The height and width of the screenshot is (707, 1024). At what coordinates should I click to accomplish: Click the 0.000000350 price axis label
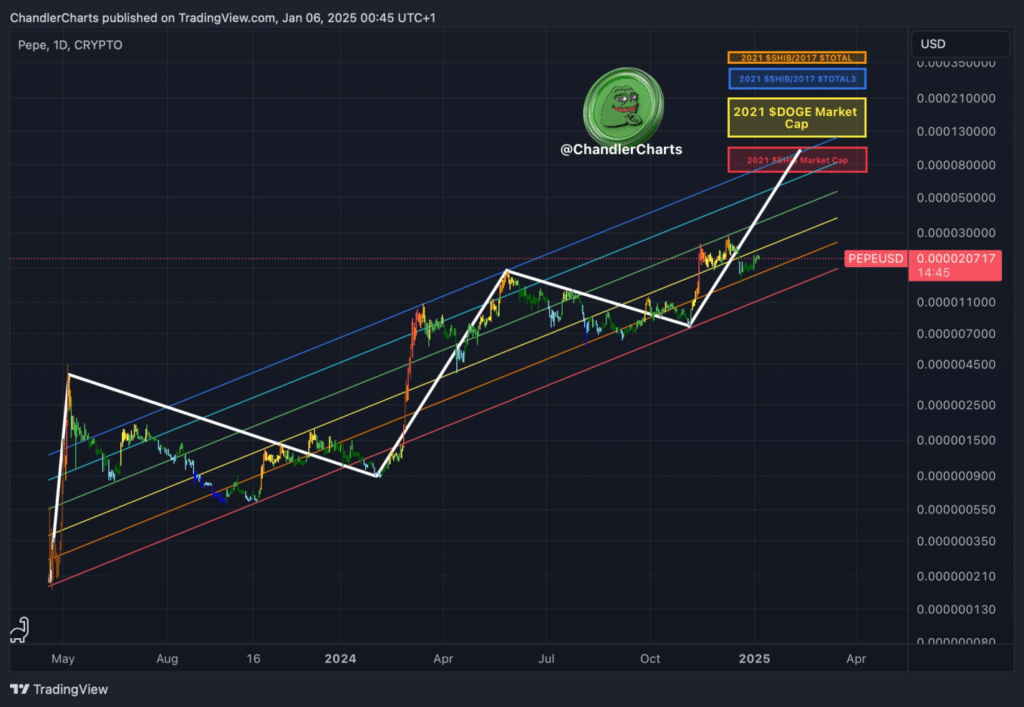click(x=956, y=541)
